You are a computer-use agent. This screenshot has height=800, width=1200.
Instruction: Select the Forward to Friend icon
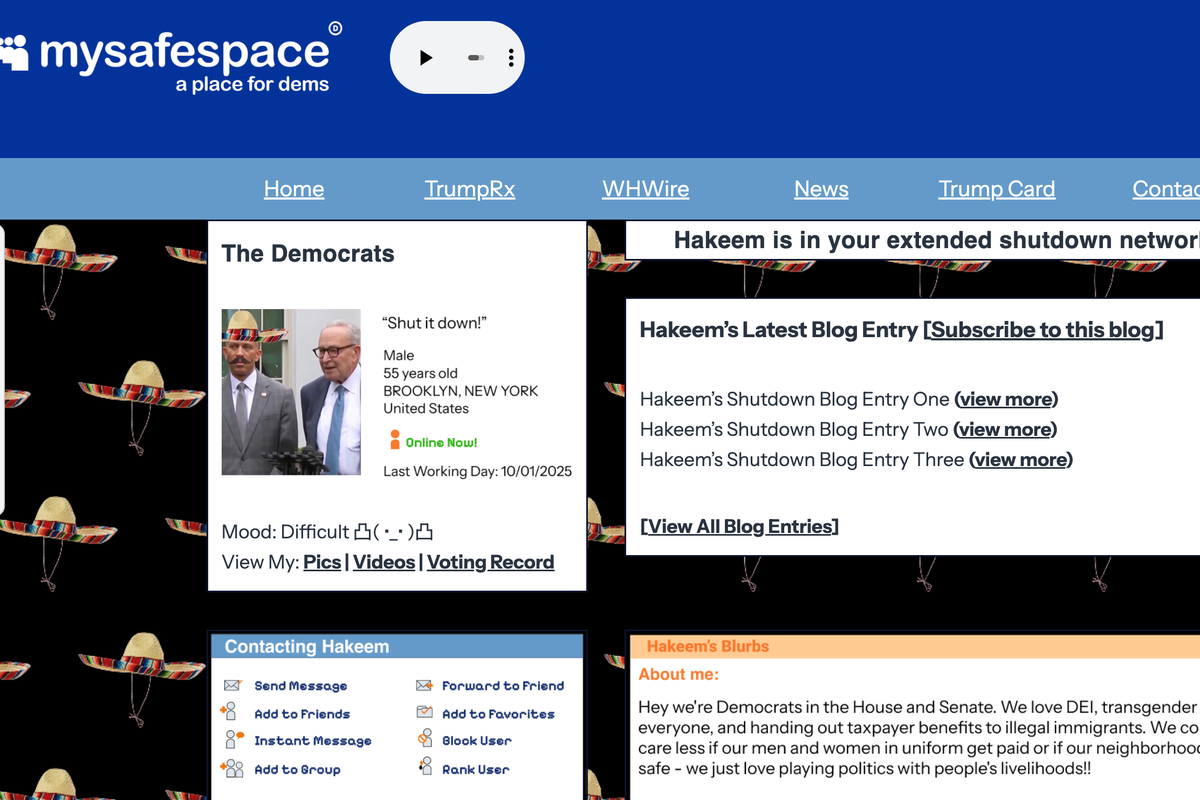(x=423, y=685)
